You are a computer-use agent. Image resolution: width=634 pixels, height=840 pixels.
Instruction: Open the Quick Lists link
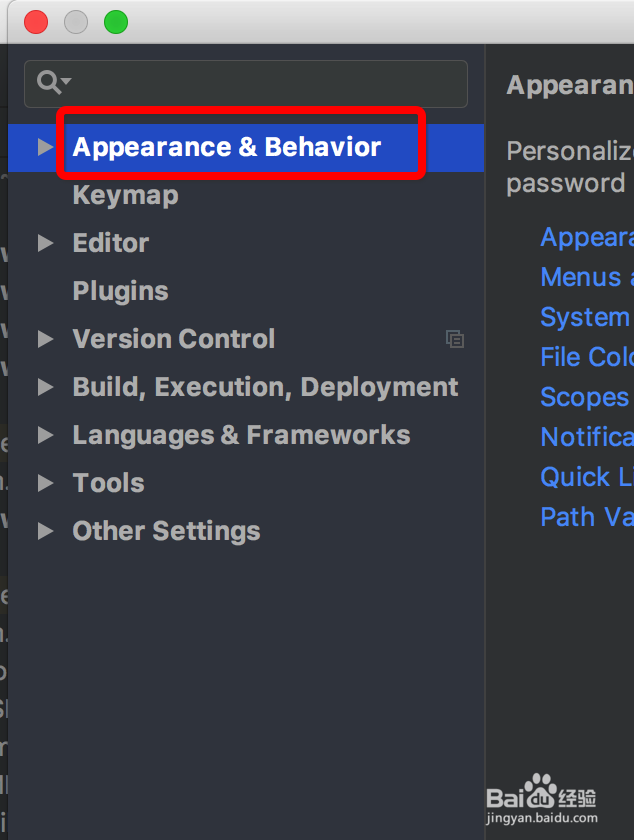(x=587, y=477)
